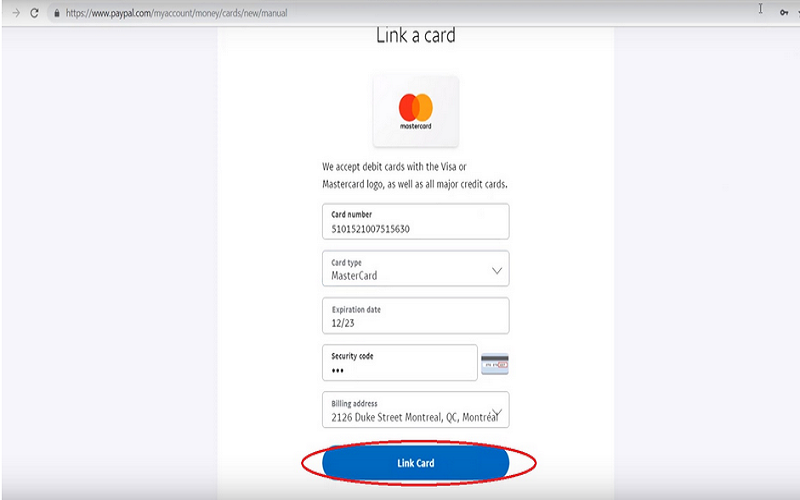Expand the Billing address chevron arrow
Screen dimensions: 800x500
(x=497, y=412)
